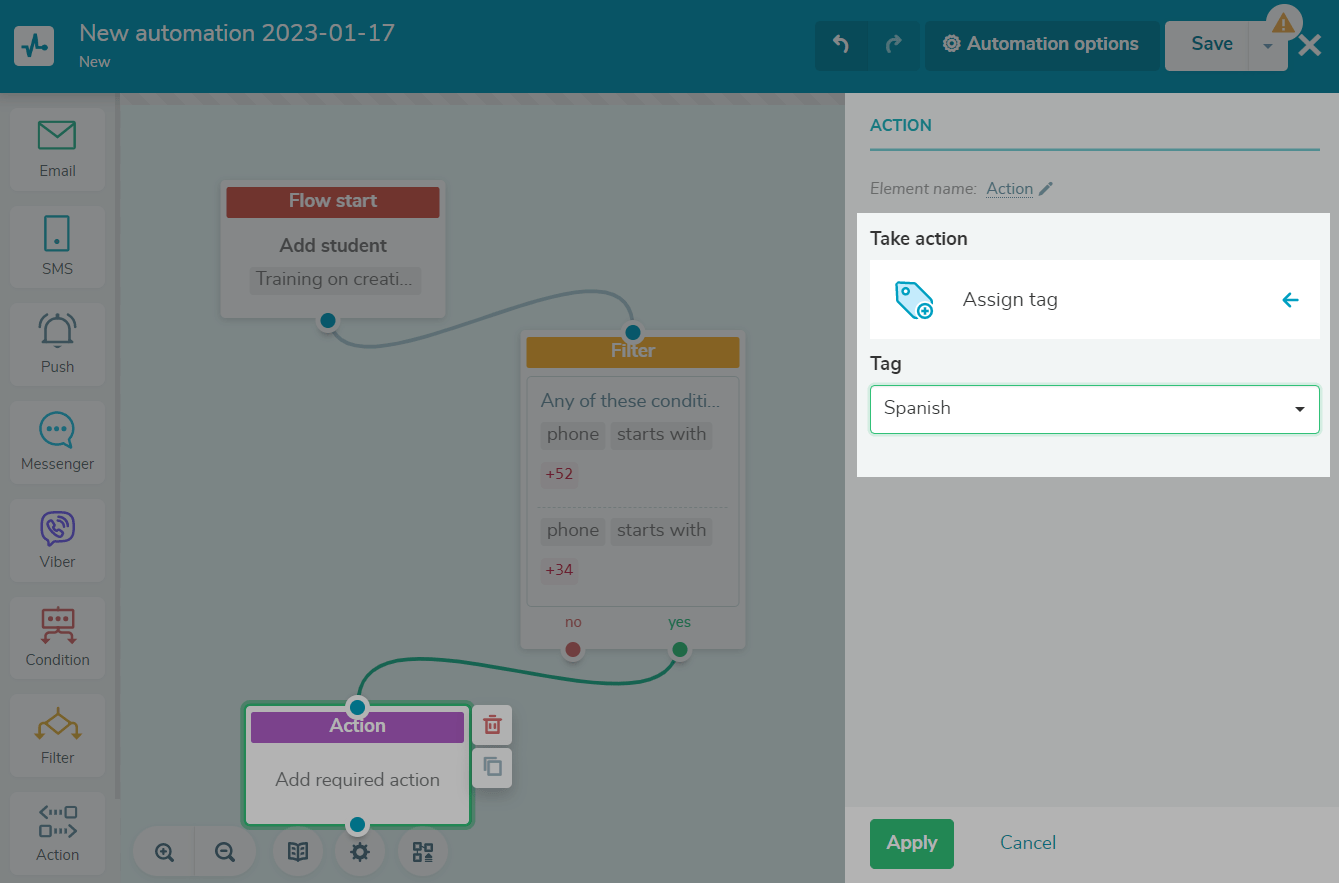Screen dimensions: 1339x883
Task: Click the auto-arrange blocks icon
Action: tap(423, 852)
